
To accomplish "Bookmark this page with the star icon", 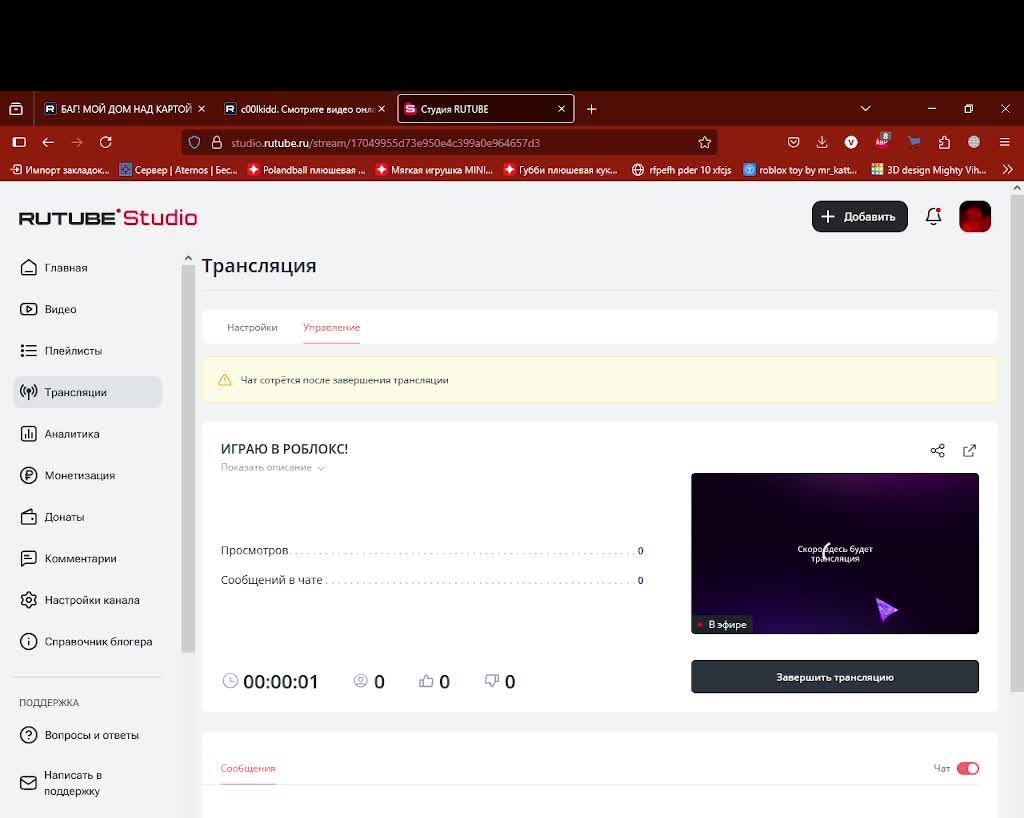I will [704, 142].
